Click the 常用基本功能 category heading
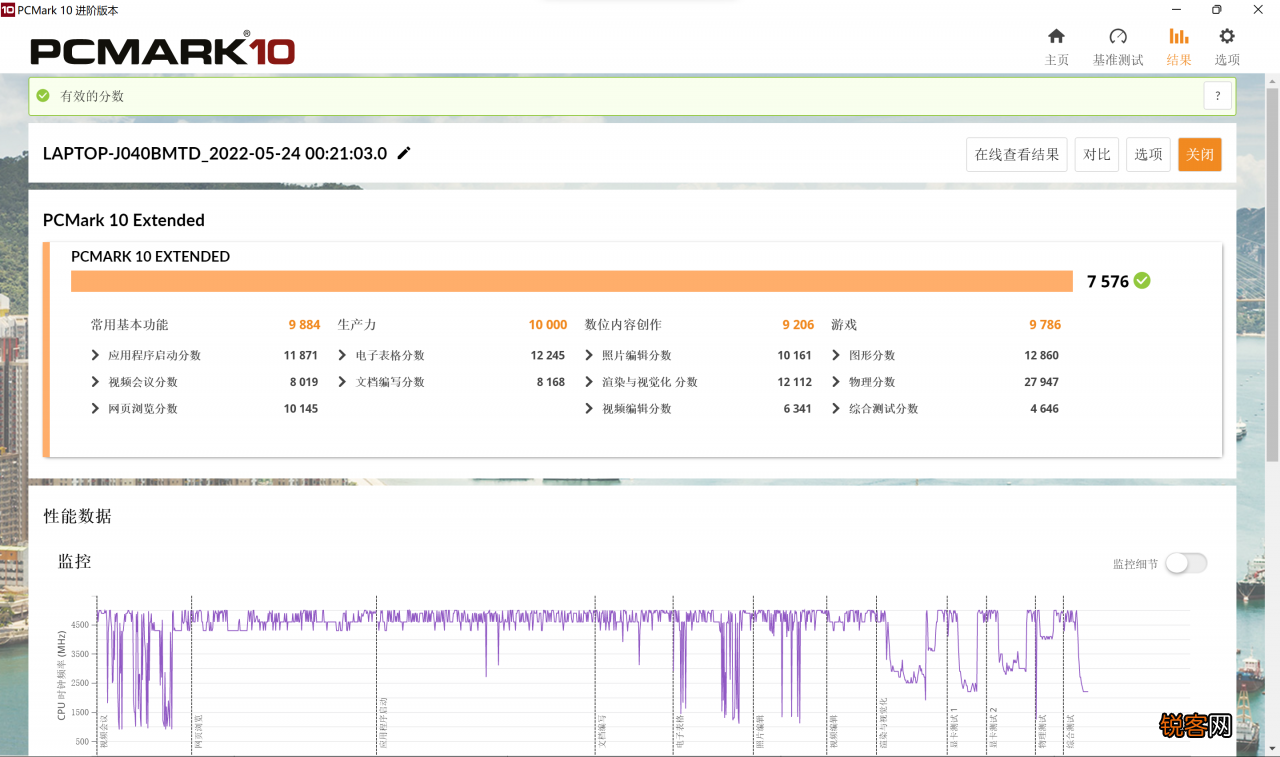The width and height of the screenshot is (1280, 757). click(x=129, y=325)
